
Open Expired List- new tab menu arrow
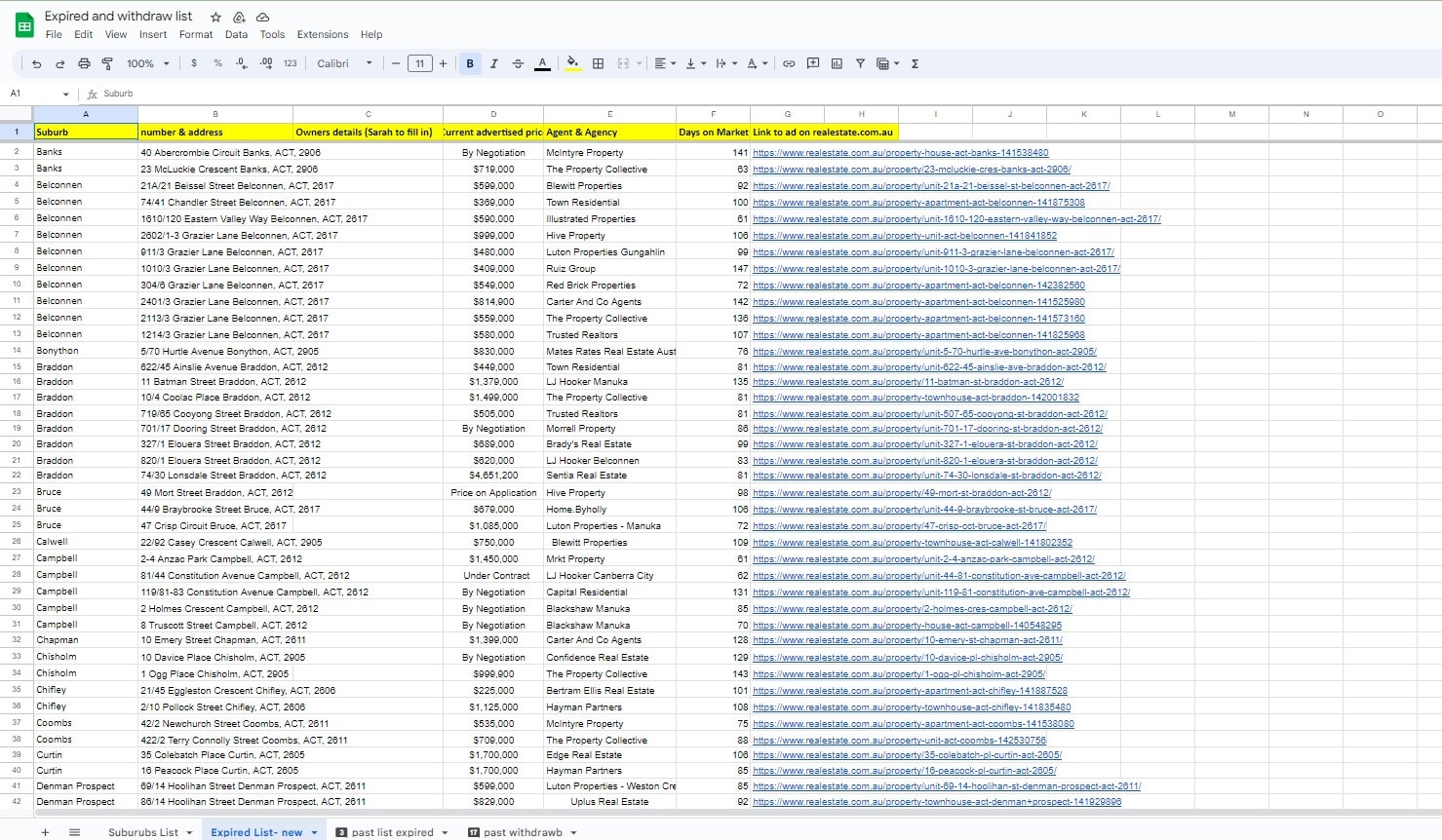(x=314, y=832)
